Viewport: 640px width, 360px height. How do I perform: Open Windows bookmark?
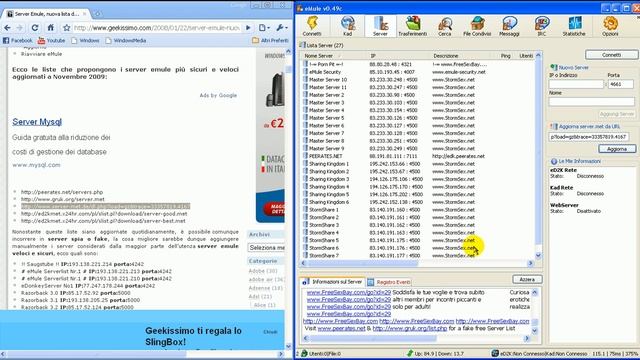[x=85, y=40]
